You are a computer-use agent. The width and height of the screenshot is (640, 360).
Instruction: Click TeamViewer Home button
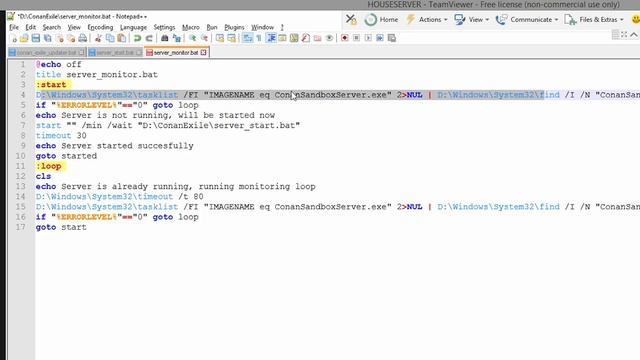382,19
